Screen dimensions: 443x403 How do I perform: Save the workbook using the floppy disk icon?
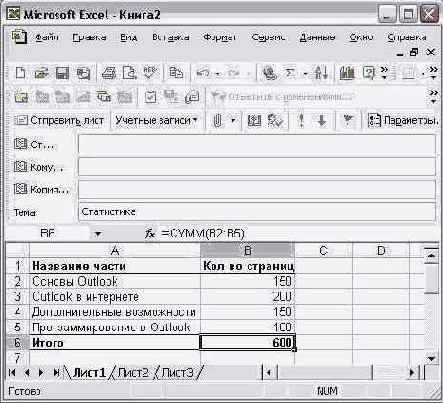tap(62, 73)
